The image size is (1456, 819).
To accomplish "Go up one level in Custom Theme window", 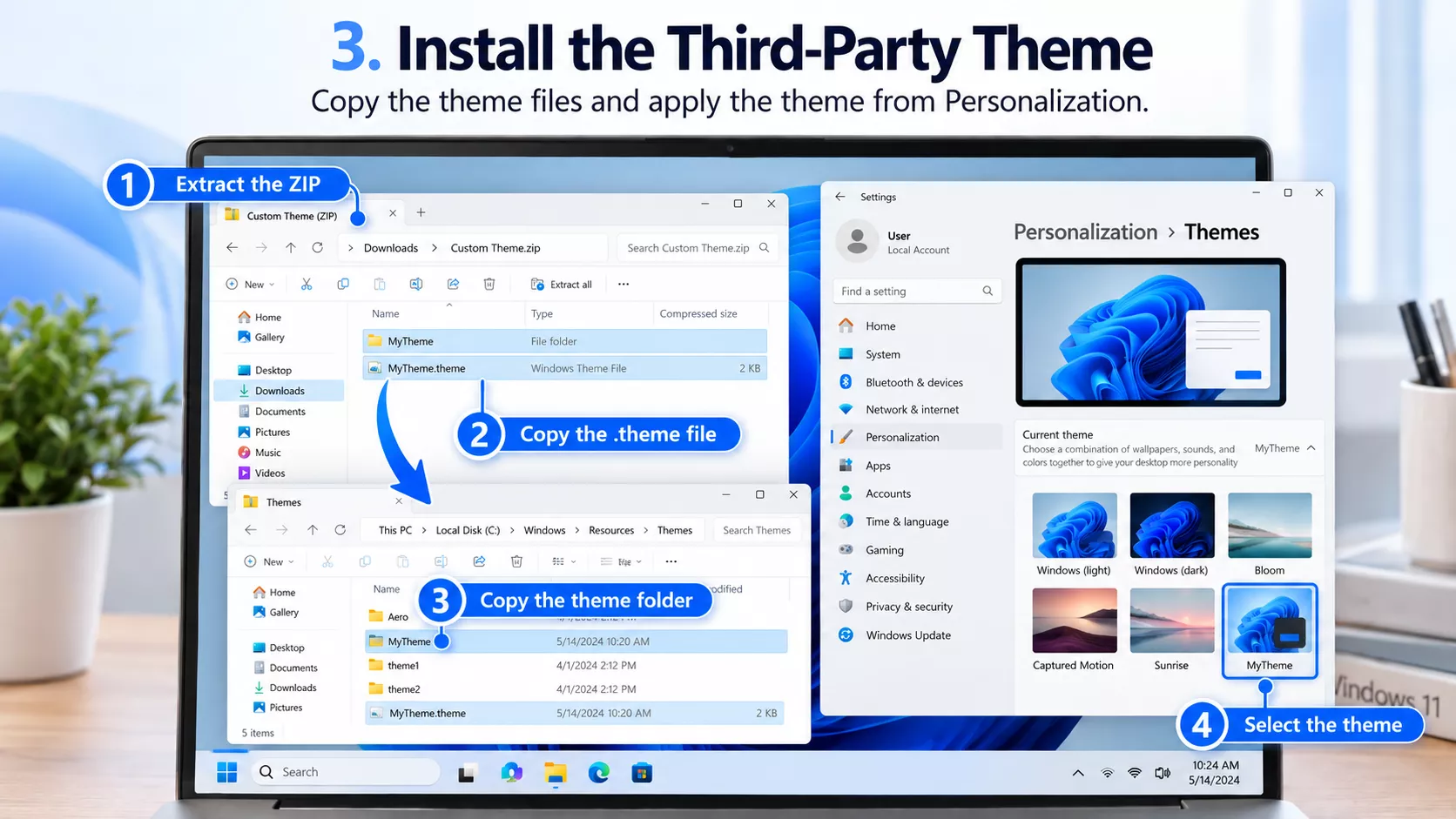I will tap(291, 248).
